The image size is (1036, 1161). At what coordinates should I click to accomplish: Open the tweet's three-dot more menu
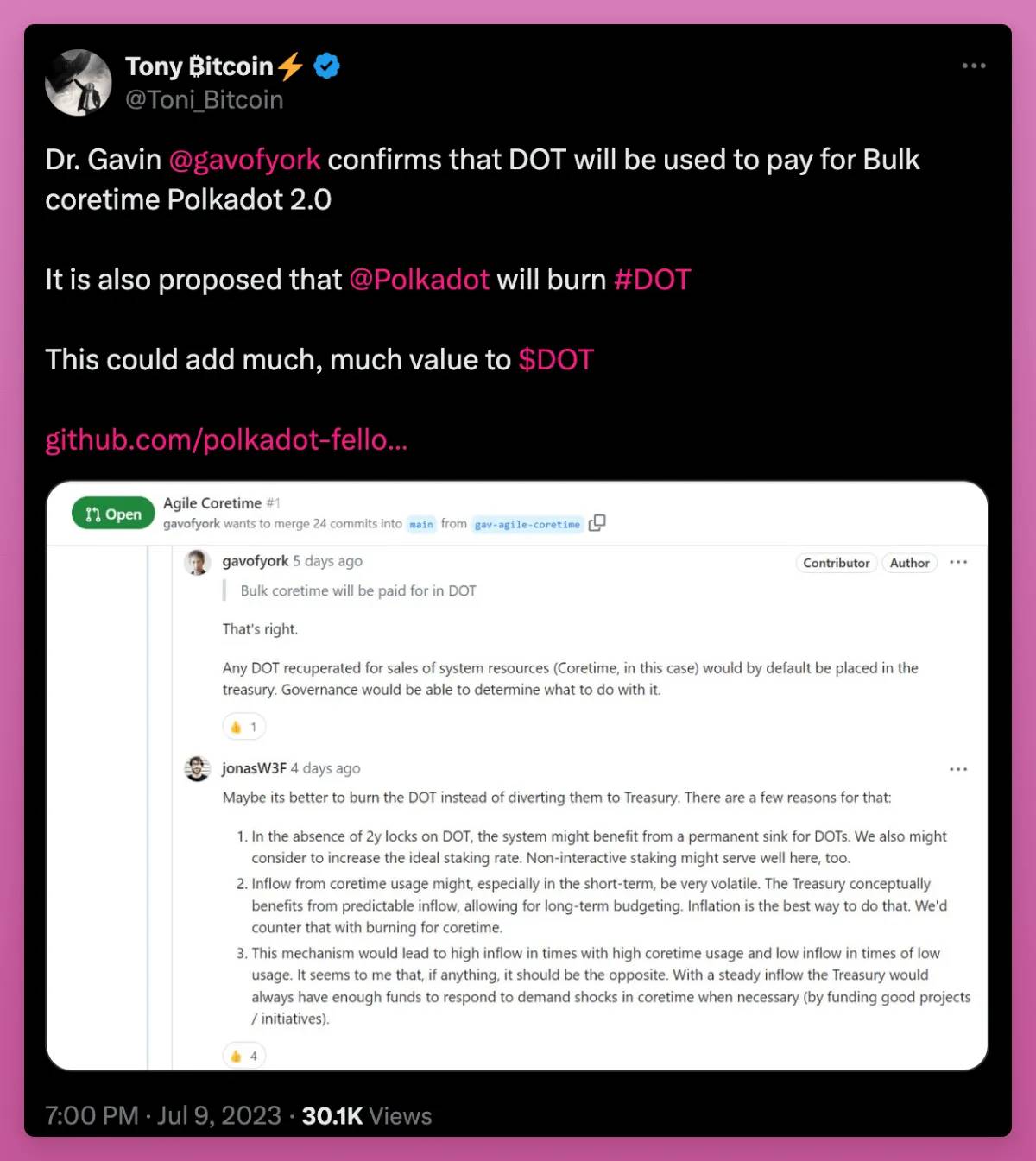pyautogui.click(x=974, y=66)
